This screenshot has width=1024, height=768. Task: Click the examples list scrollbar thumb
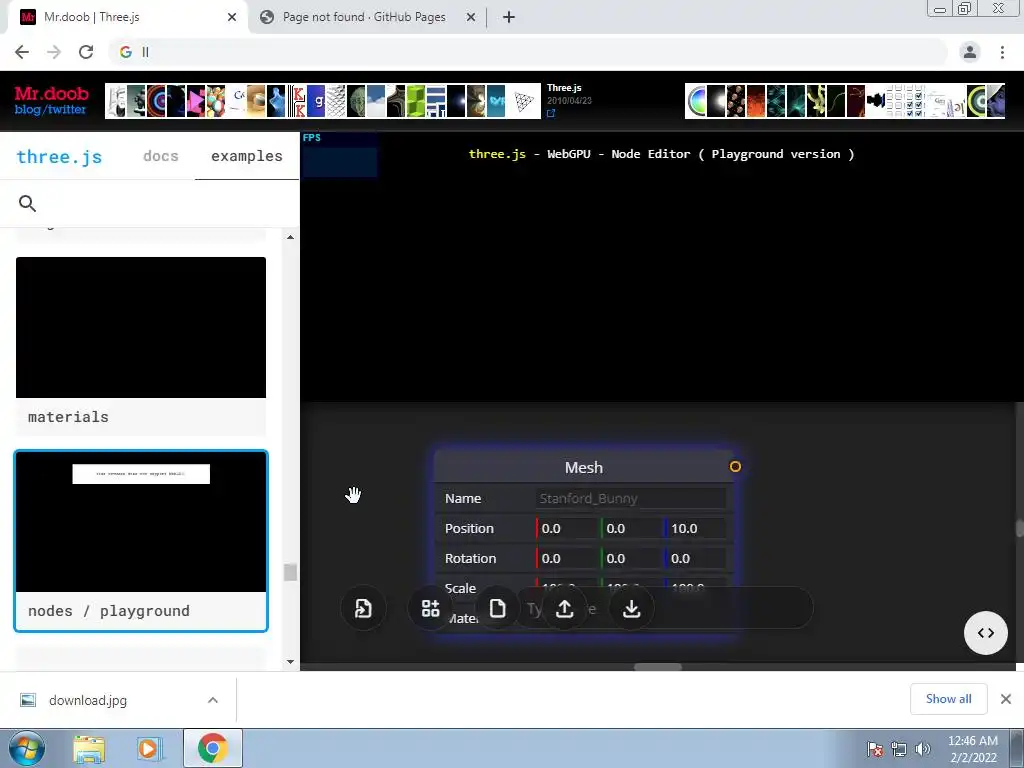coord(290,572)
